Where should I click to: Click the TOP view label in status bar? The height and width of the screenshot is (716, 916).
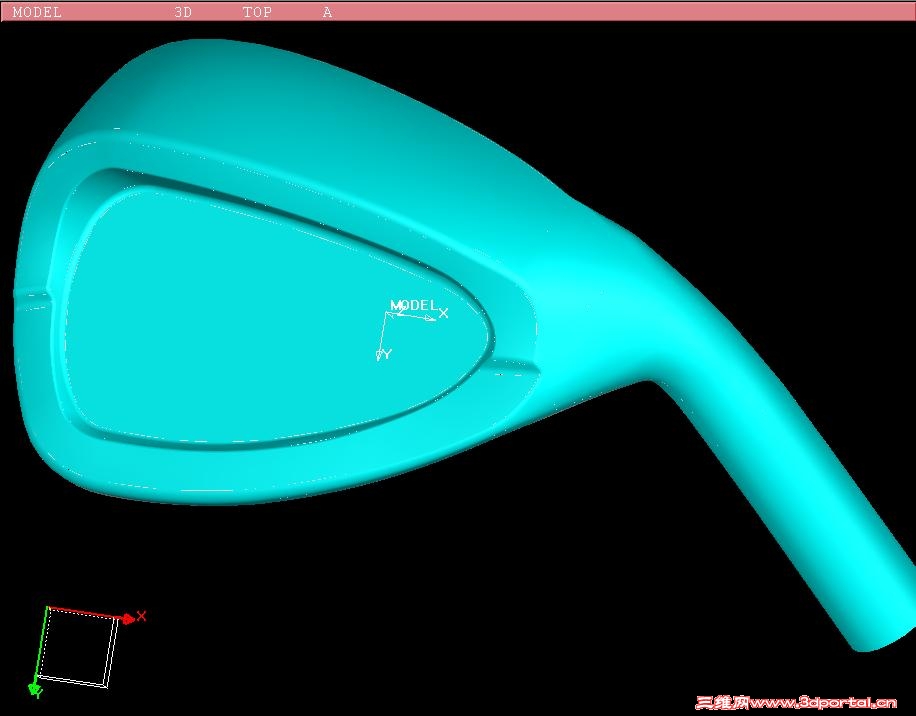click(x=257, y=12)
